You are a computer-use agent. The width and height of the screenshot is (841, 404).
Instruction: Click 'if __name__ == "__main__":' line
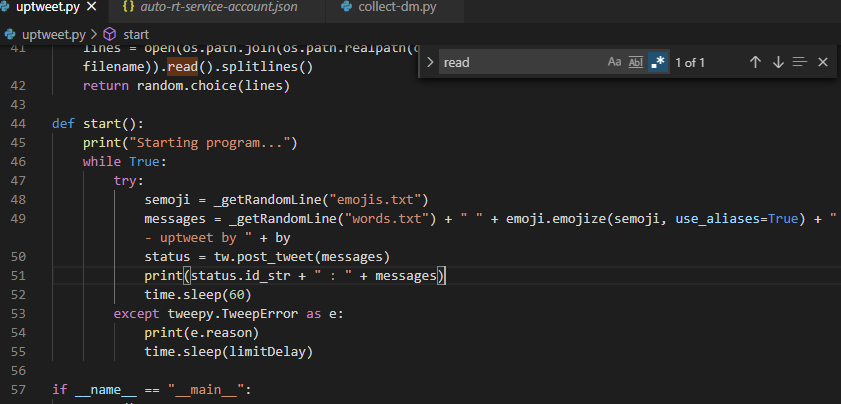(152, 390)
